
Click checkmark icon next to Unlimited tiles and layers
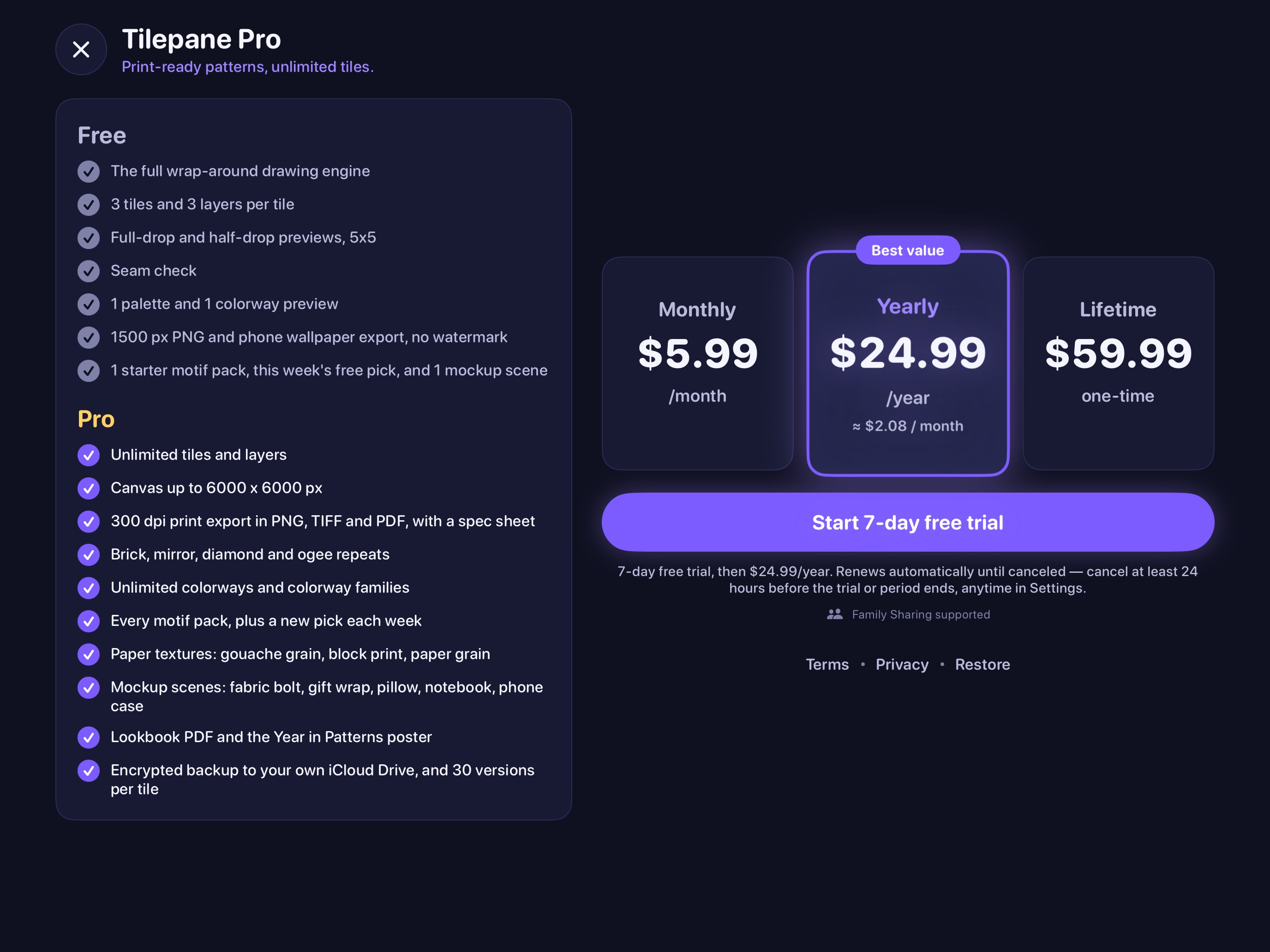pyautogui.click(x=89, y=455)
